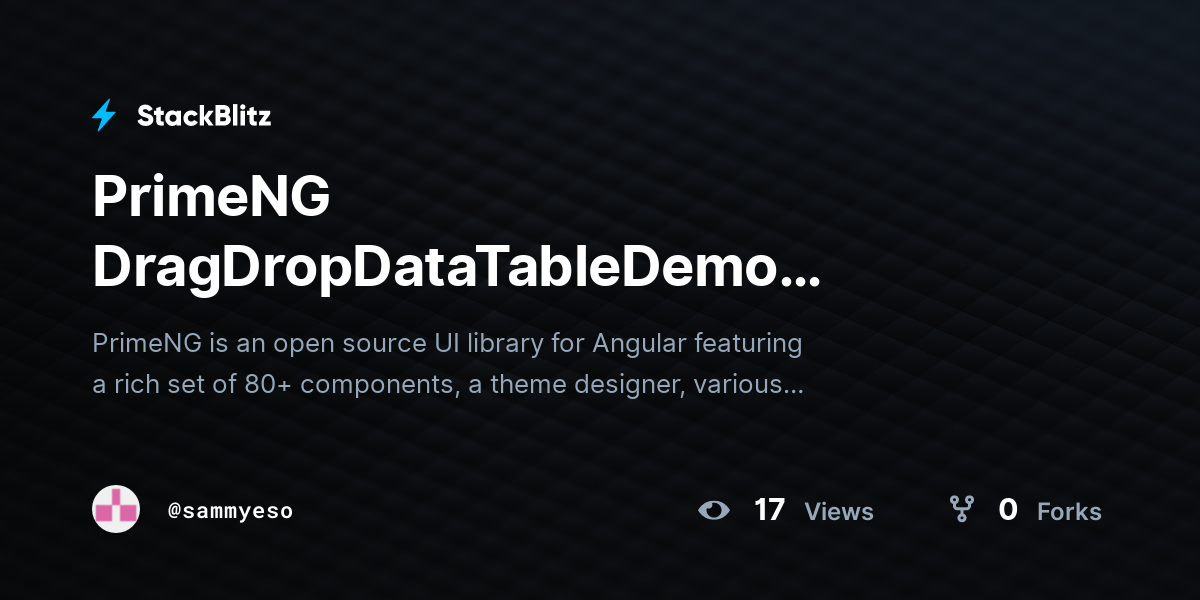Click the 17 views count number
The height and width of the screenshot is (600, 1200).
tap(769, 510)
